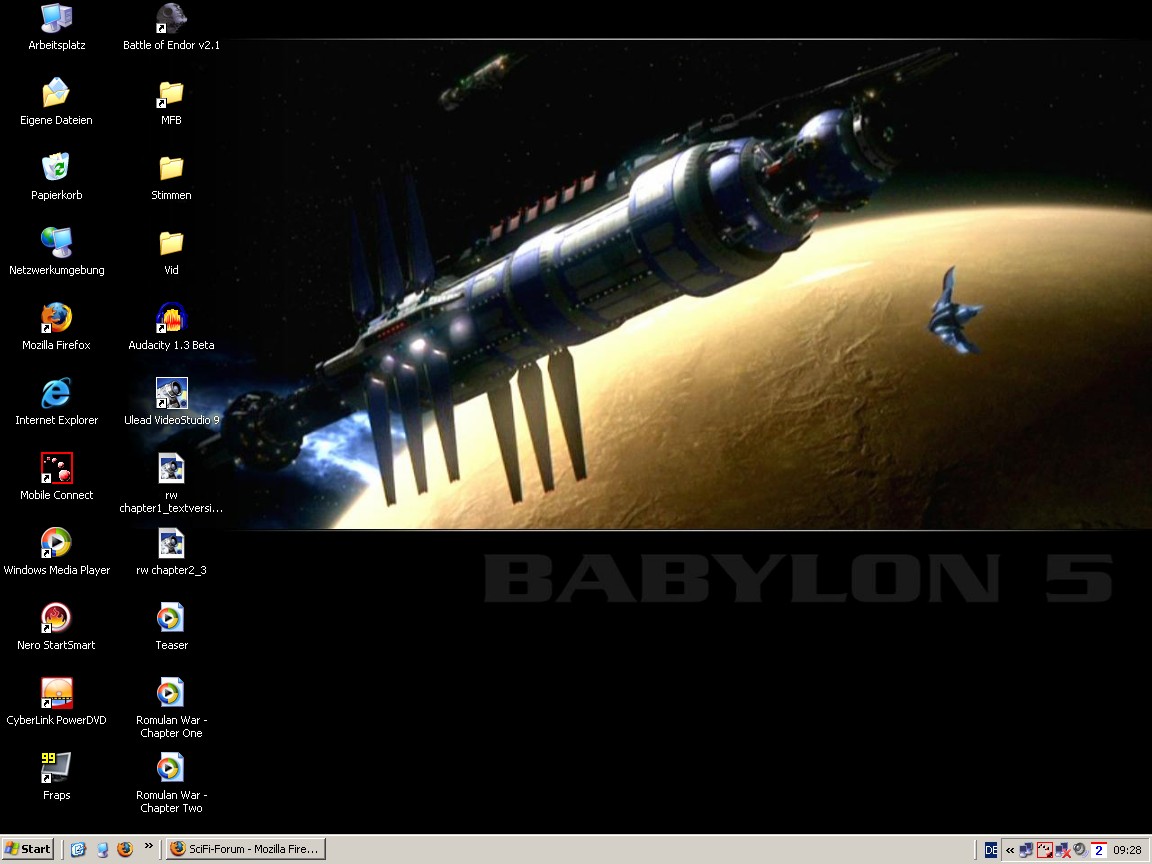This screenshot has height=864, width=1152.
Task: Click the Fraps desktop icon
Action: (56, 769)
